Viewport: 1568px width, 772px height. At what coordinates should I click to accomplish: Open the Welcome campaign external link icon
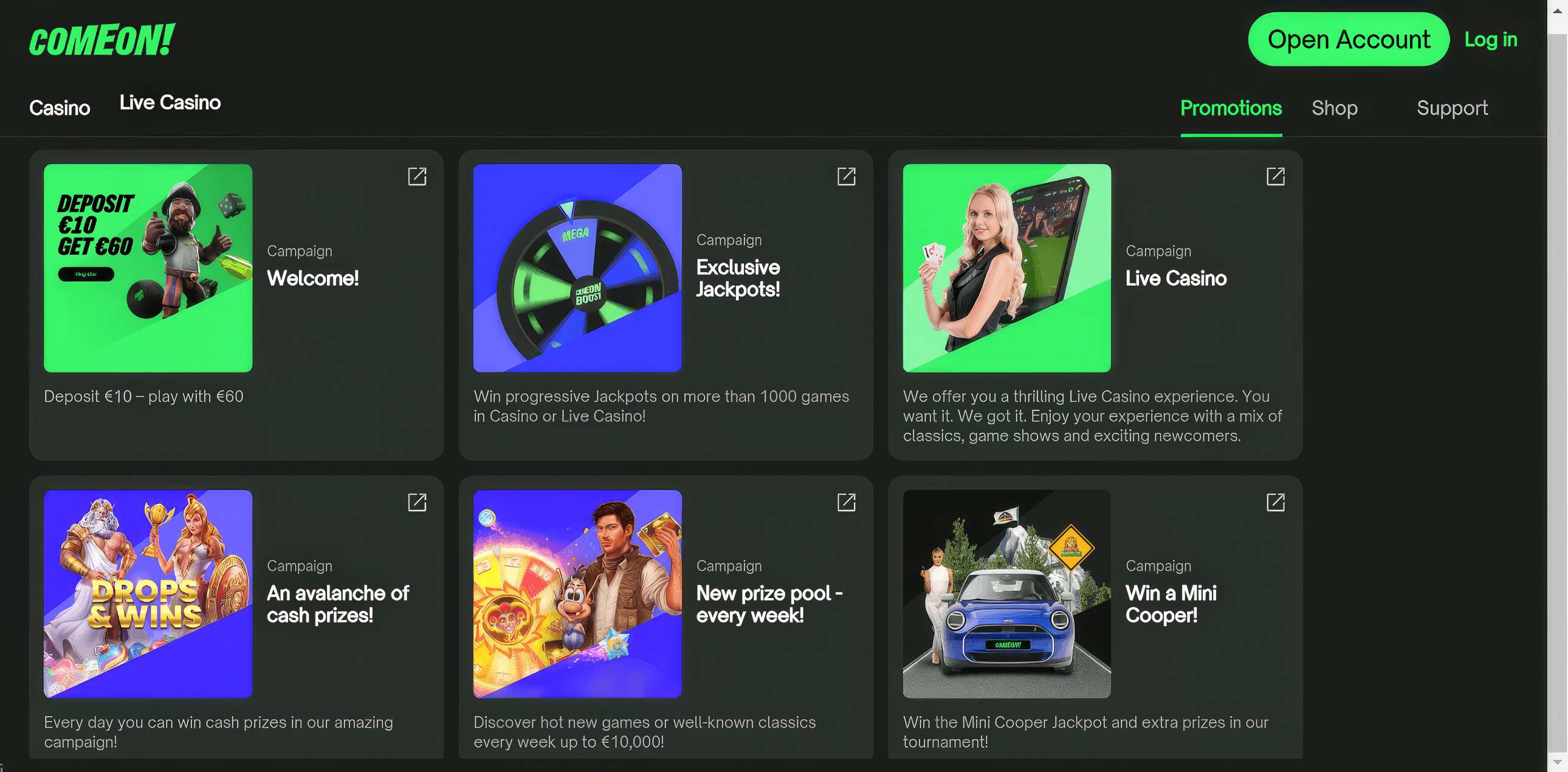click(417, 176)
